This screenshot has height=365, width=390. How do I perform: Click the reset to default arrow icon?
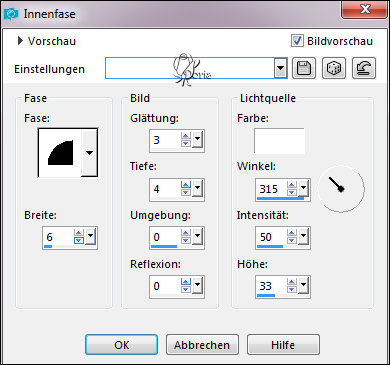tap(364, 68)
